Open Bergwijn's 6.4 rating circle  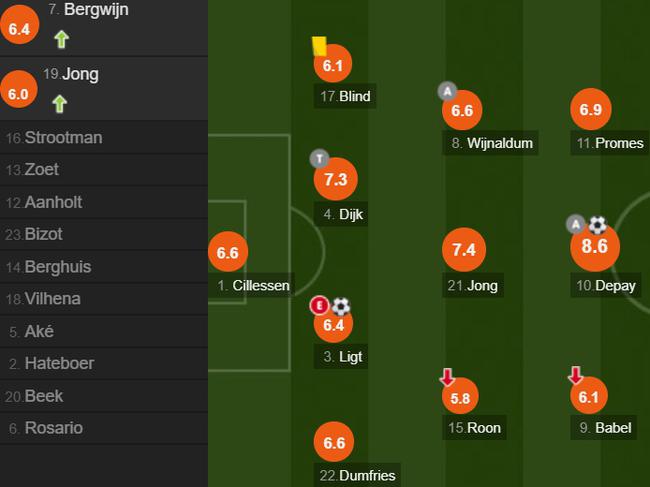[19, 26]
